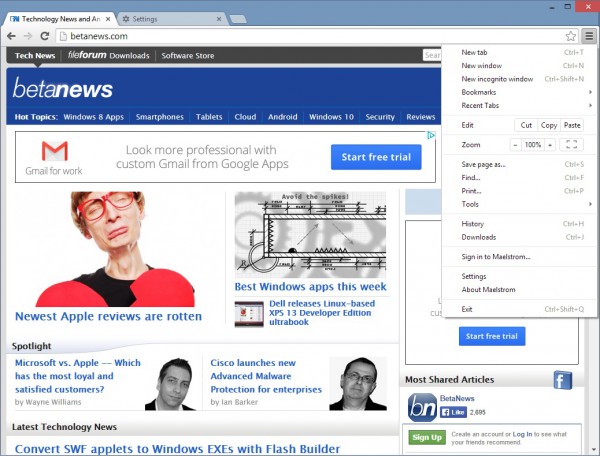Open a New incognito window
600x456 pixels.
pyautogui.click(x=519, y=79)
